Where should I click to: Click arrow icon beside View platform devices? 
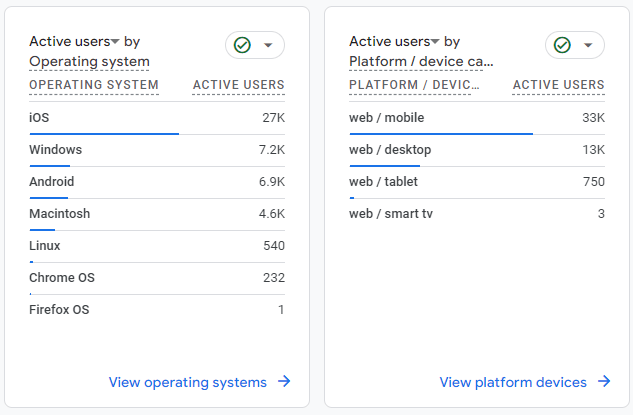click(604, 381)
